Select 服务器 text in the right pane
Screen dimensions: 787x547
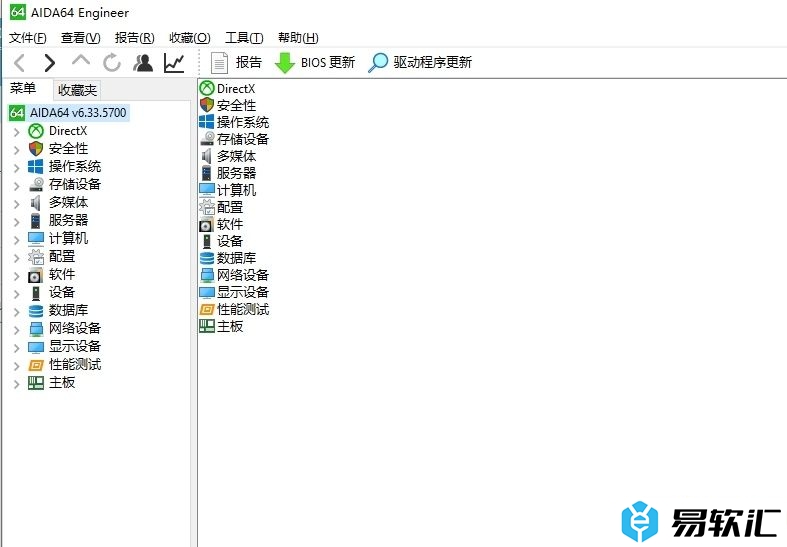point(236,174)
